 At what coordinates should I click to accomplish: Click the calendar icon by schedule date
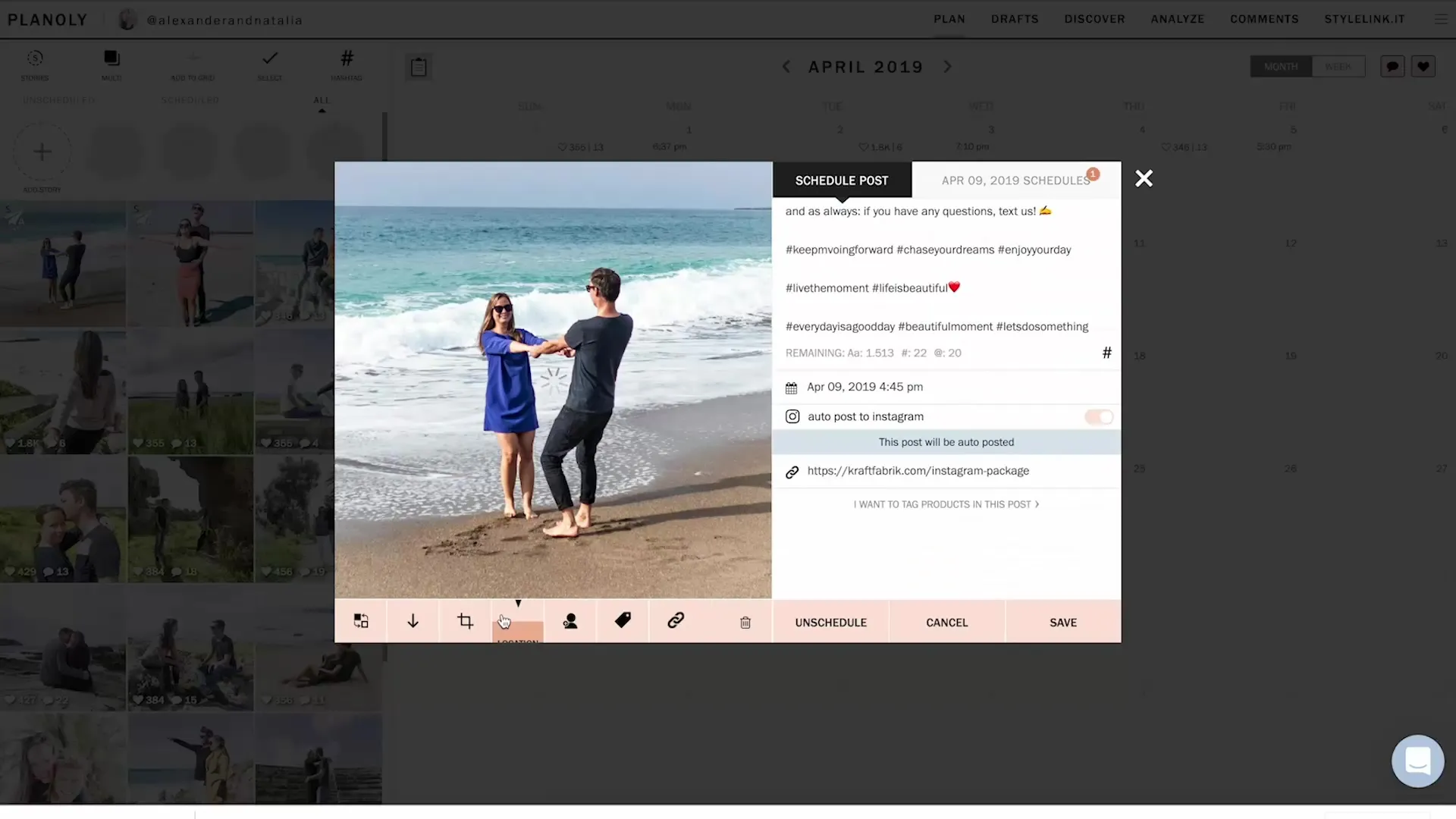[x=792, y=388]
